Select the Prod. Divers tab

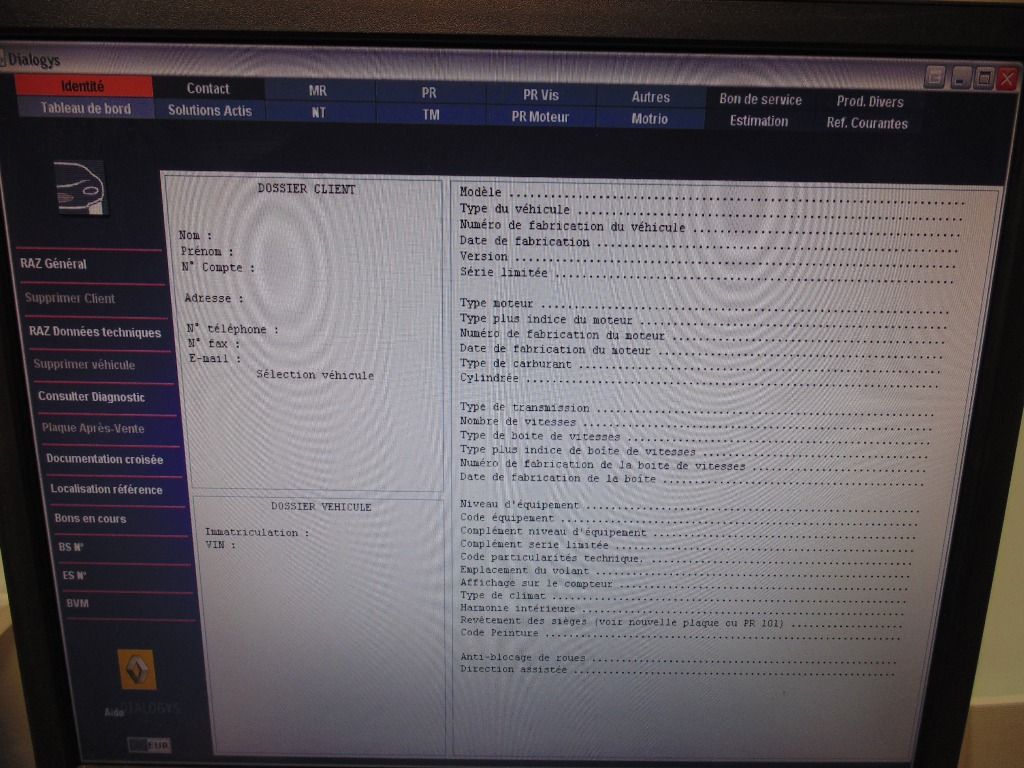870,101
